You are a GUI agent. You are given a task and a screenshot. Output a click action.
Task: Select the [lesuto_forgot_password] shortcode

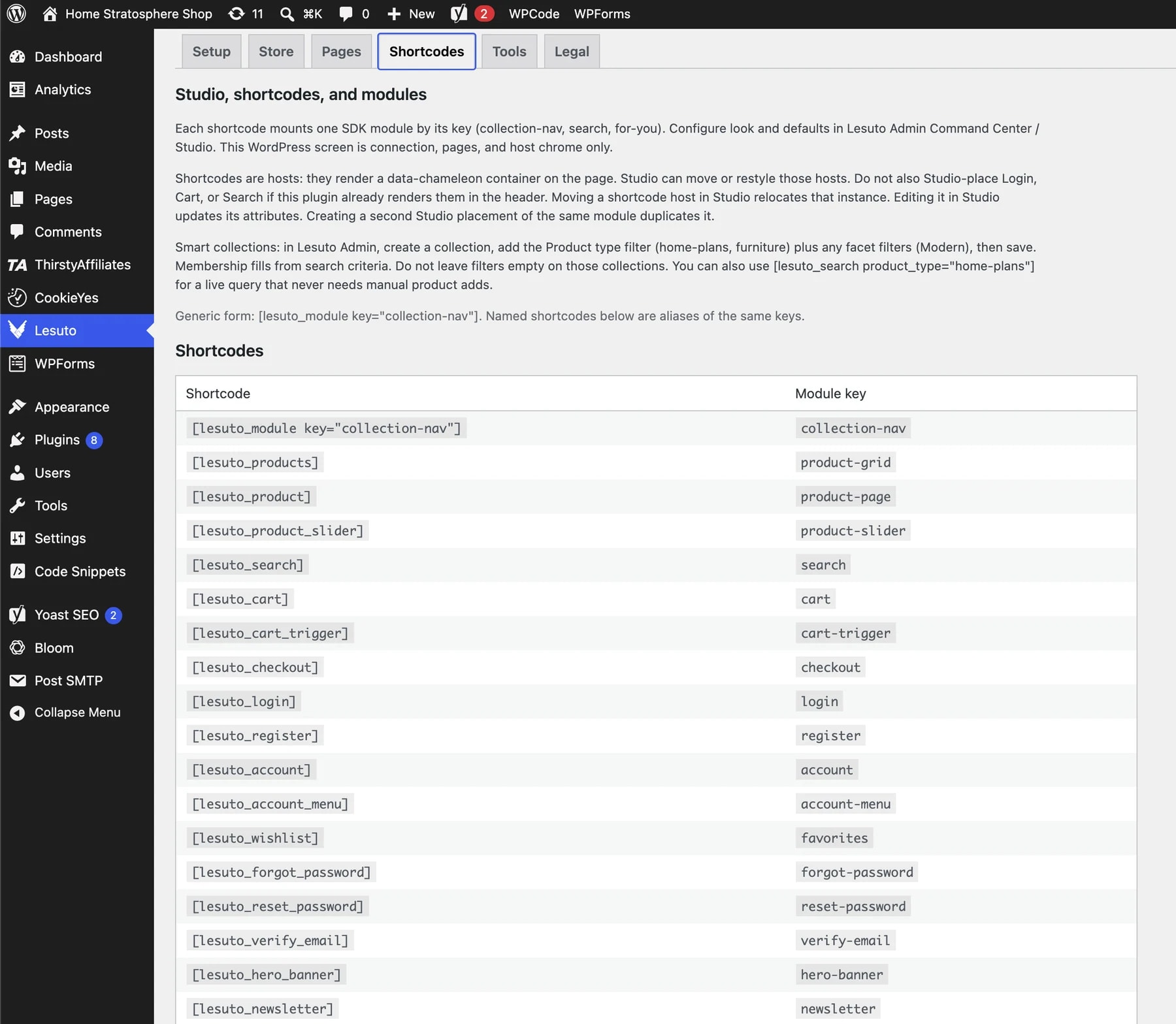click(x=281, y=872)
